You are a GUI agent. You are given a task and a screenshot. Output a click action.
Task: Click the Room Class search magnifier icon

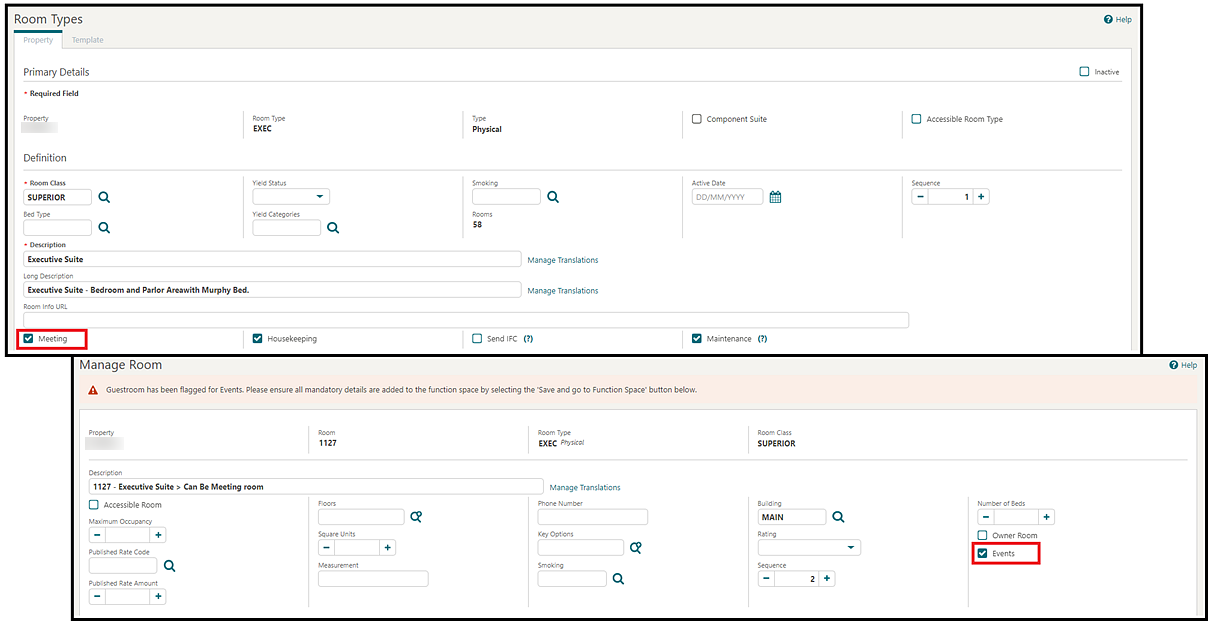coord(104,197)
